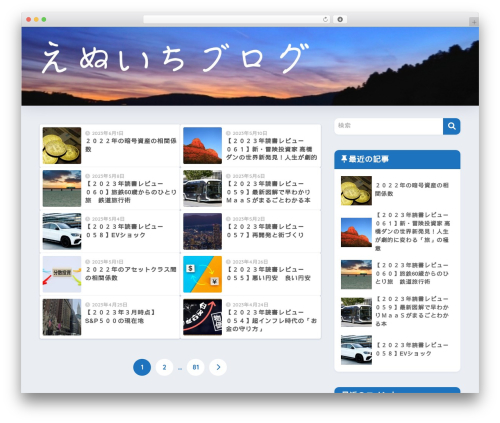Viewport: 500px width, 423px height.
Task: Go to pagination page 2
Action: tap(164, 367)
